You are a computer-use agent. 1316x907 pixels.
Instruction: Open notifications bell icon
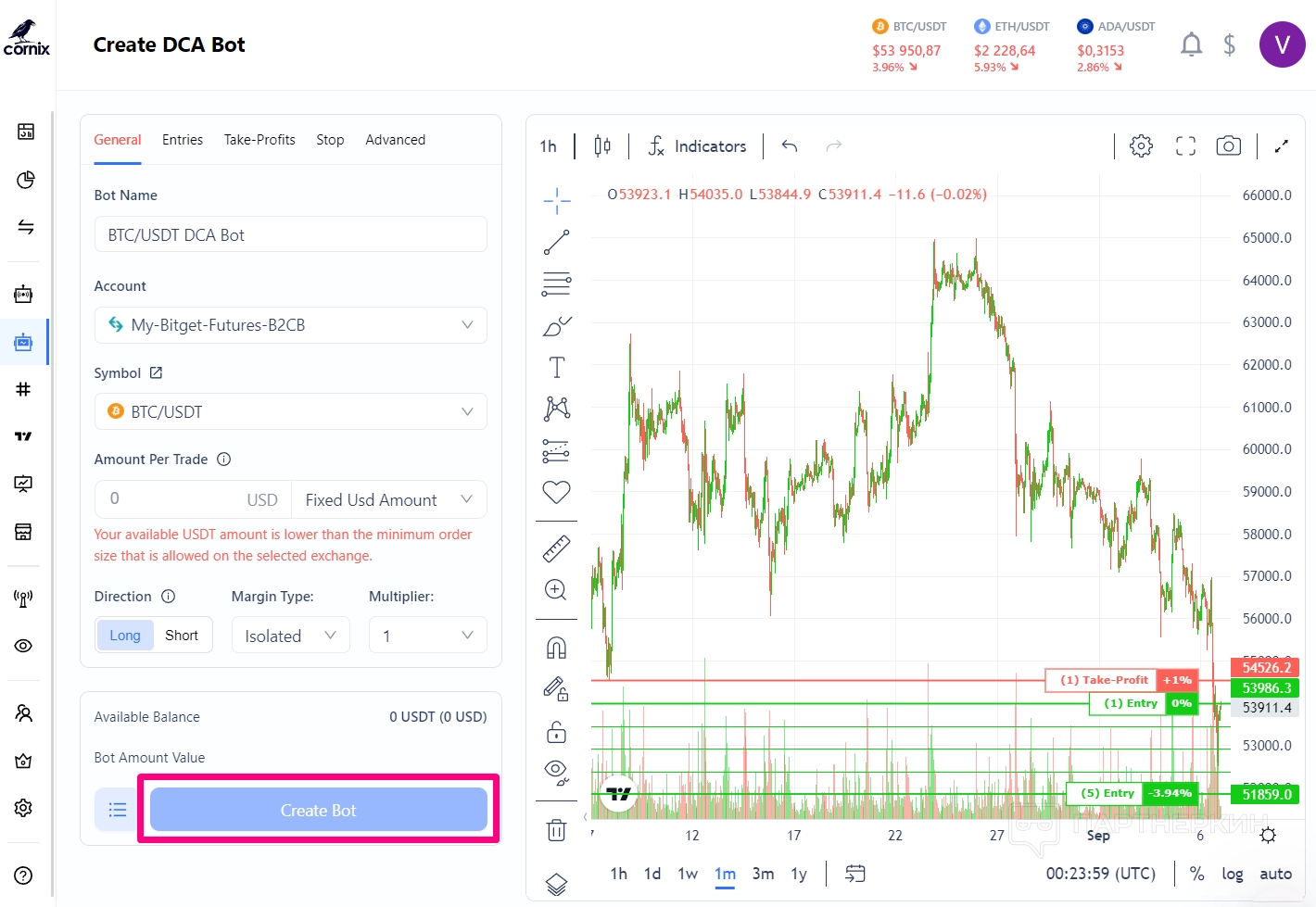point(1191,44)
